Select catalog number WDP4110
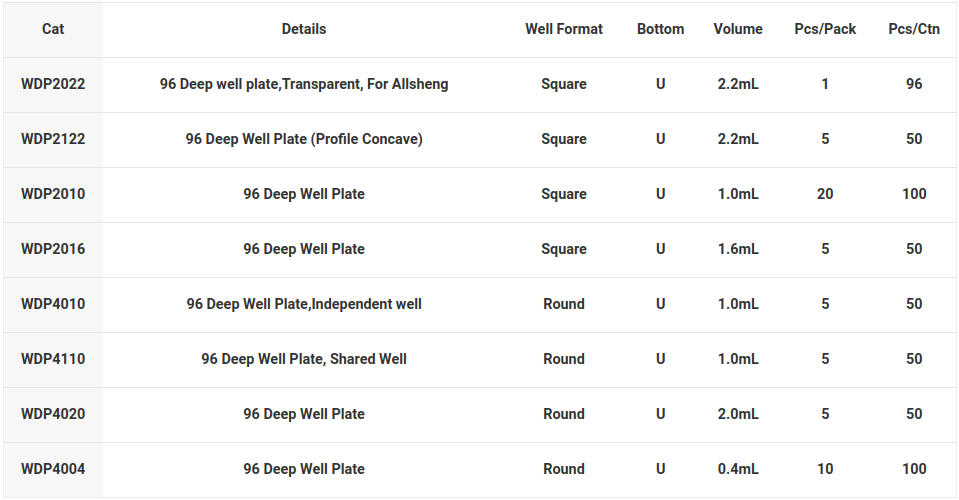This screenshot has height=500, width=959. point(53,359)
